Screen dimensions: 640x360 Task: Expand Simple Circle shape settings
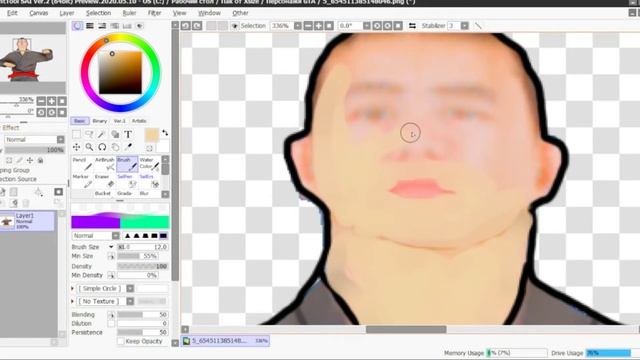[73, 289]
